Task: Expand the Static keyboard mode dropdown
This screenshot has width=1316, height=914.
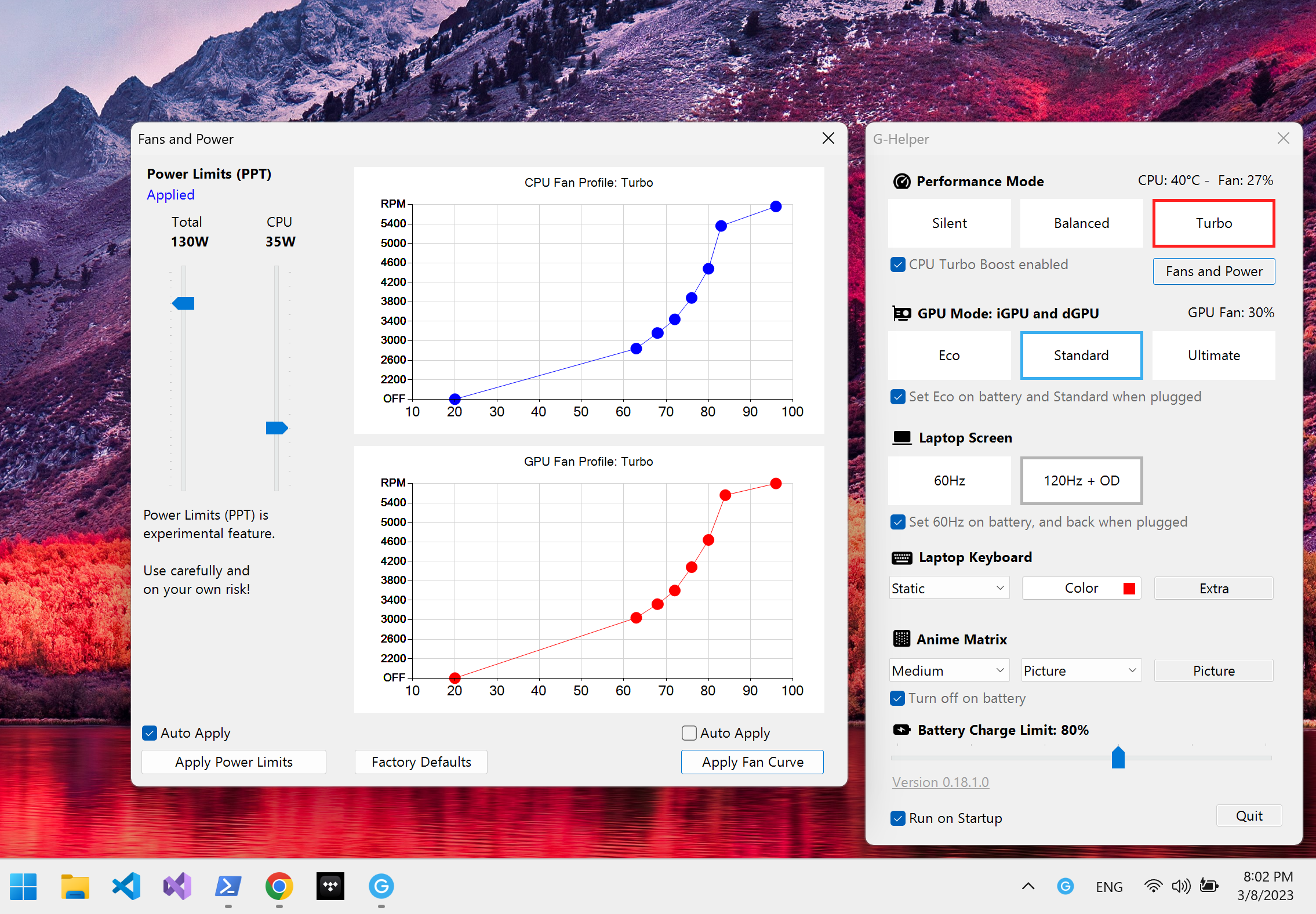Action: coord(949,588)
